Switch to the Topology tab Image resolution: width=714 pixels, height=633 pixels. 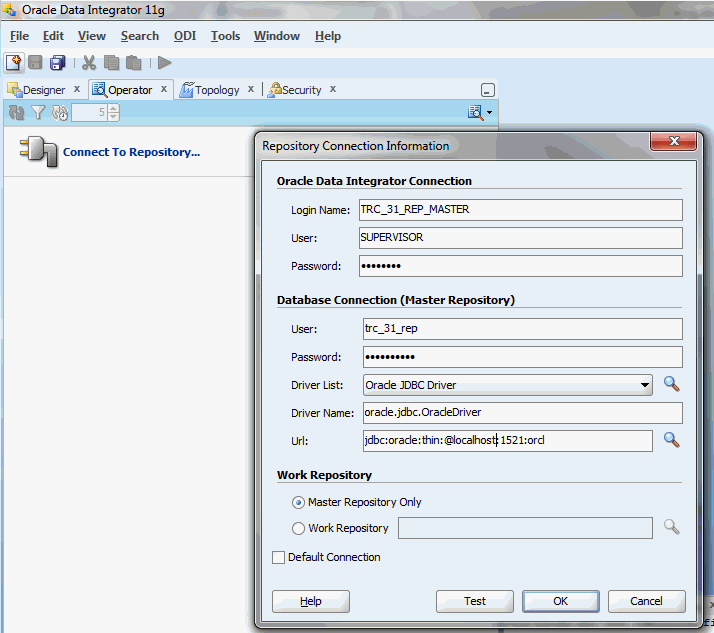(x=217, y=90)
